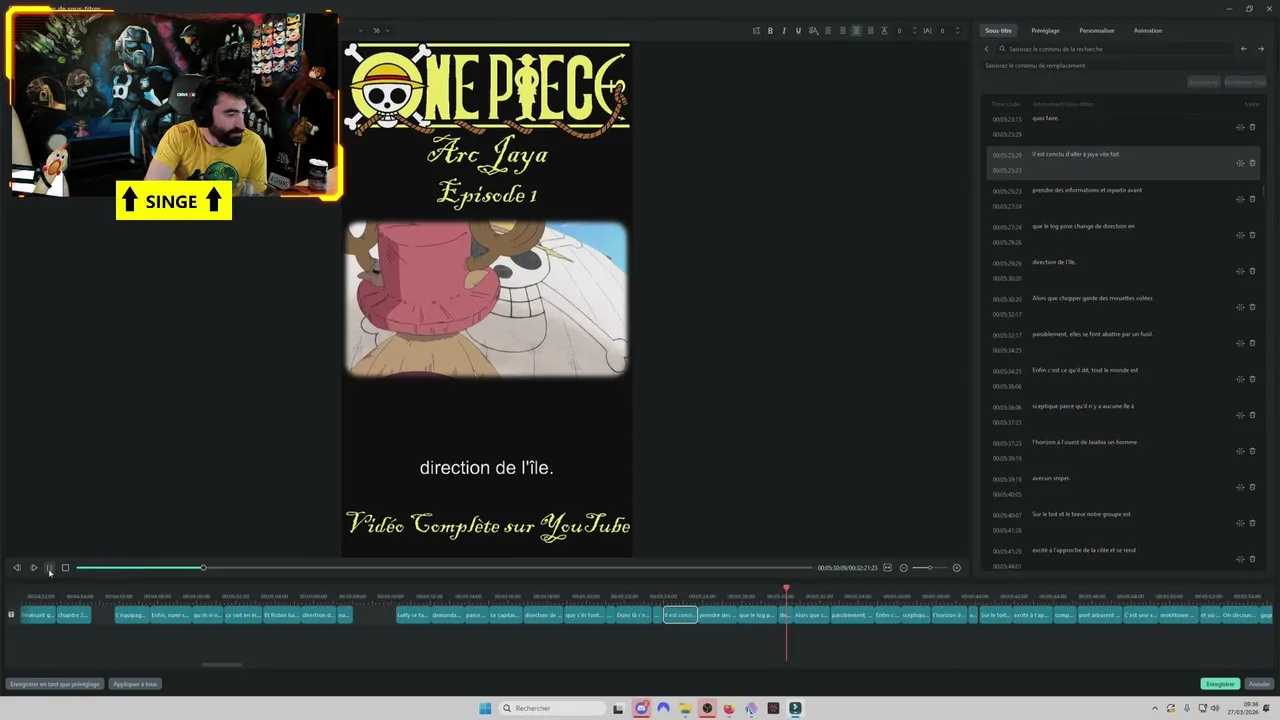Delete the 'avecun sniper.' subtitle row

click(1252, 487)
